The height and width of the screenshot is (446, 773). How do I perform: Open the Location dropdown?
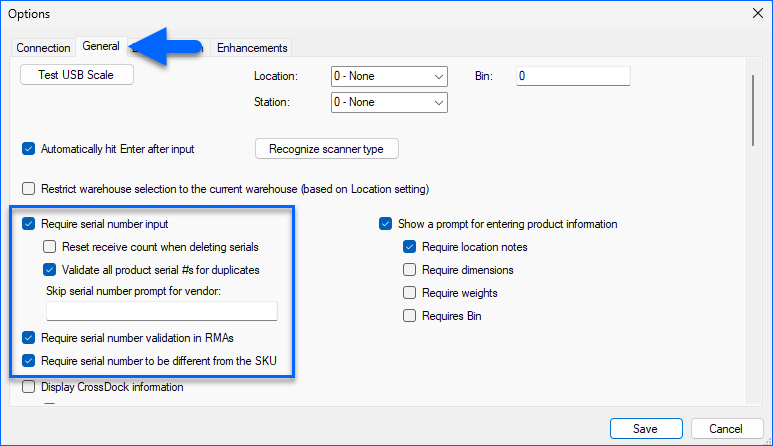(x=388, y=76)
